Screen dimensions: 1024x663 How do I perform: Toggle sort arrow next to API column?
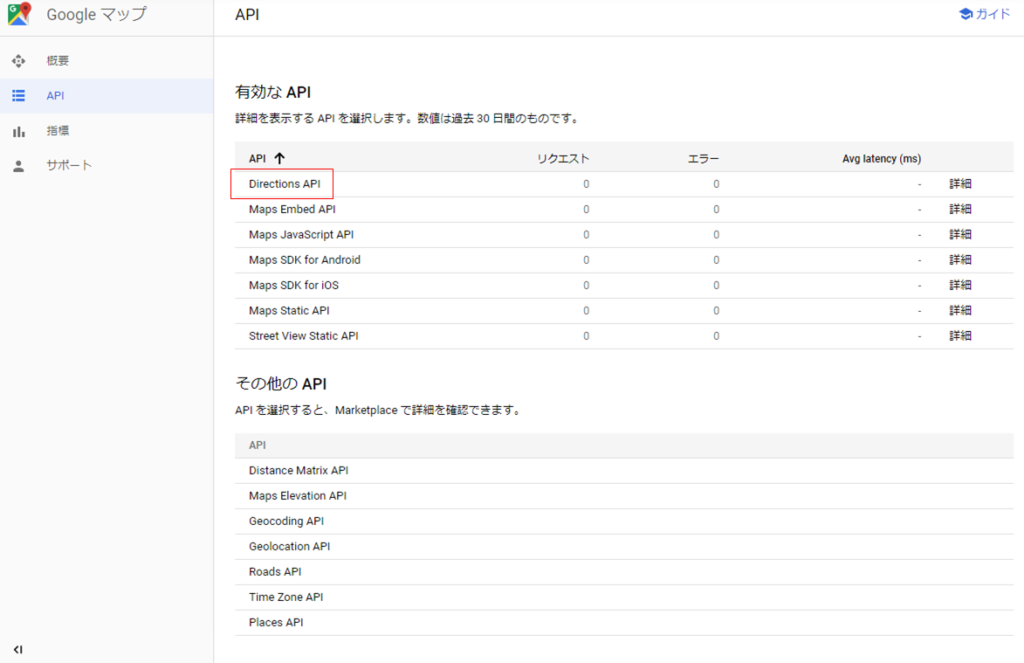tap(280, 158)
